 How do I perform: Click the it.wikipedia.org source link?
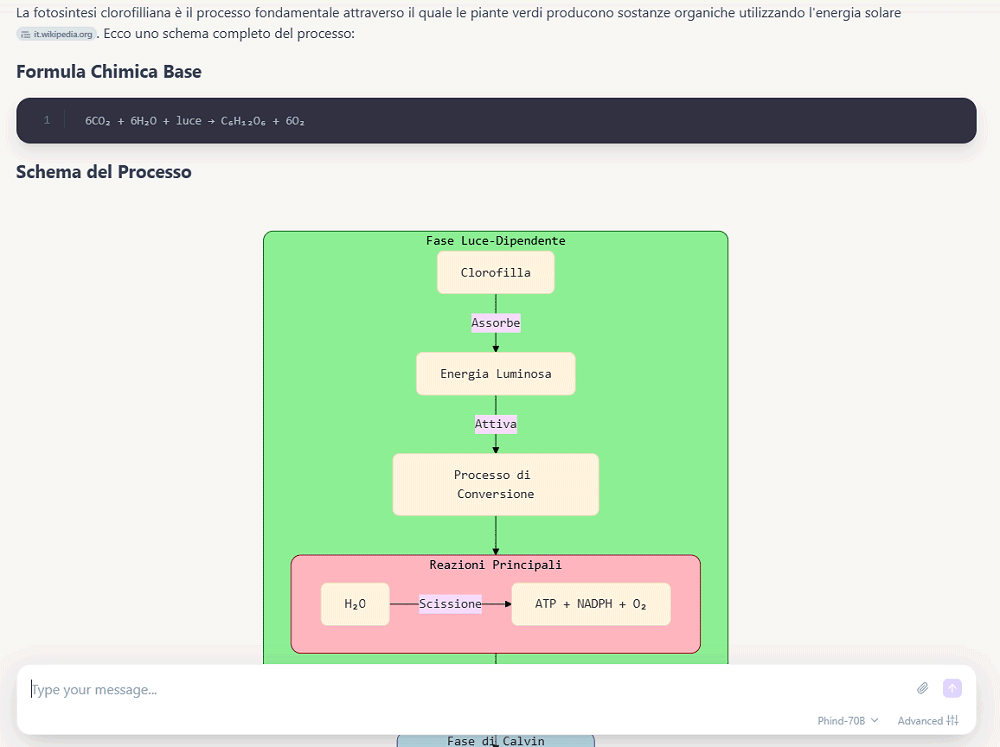click(x=57, y=34)
